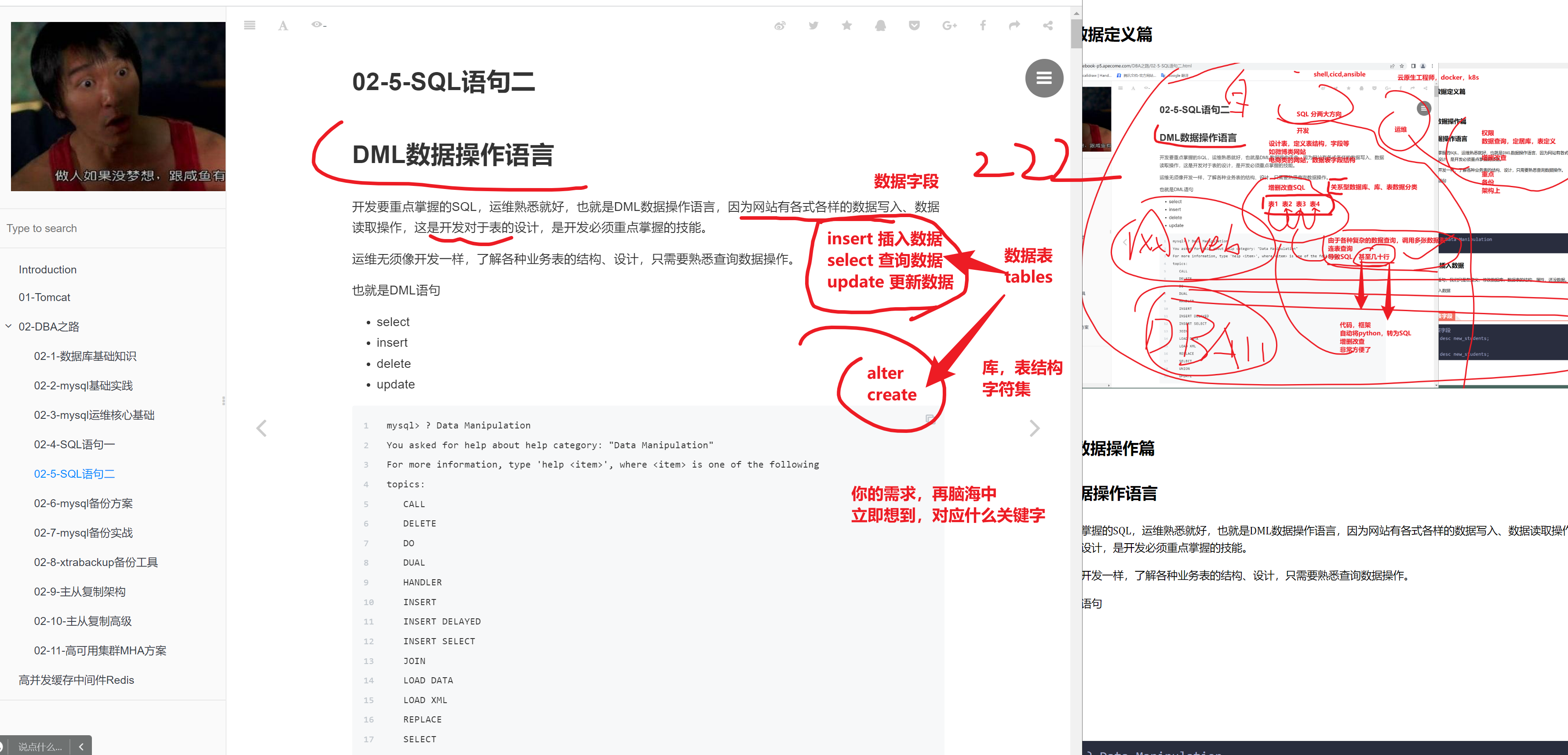This screenshot has height=755, width=1568.
Task: Open the 02-6-mysql备份方案 chapter
Action: (84, 503)
